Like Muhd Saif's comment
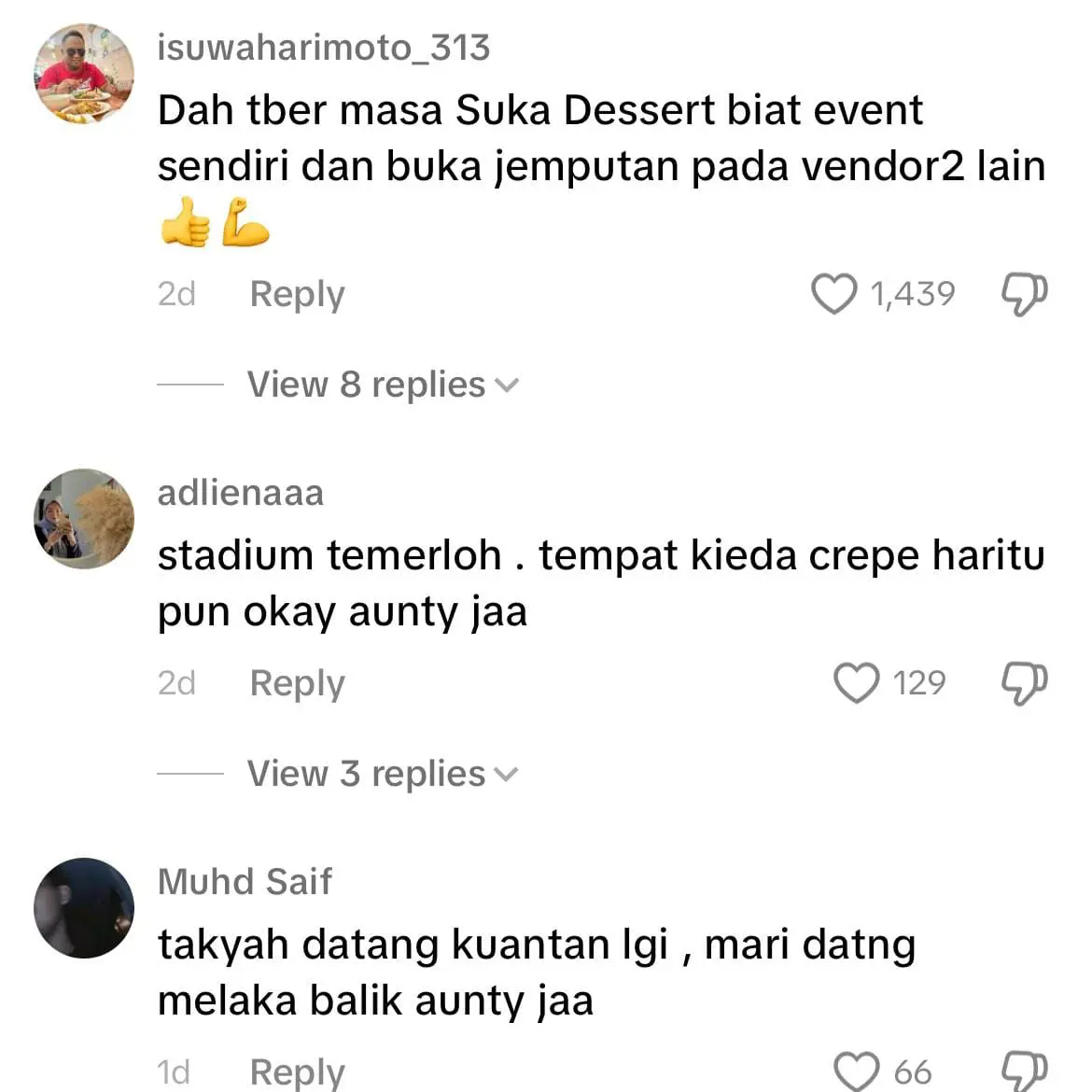Image resolution: width=1092 pixels, height=1092 pixels. [x=856, y=1071]
